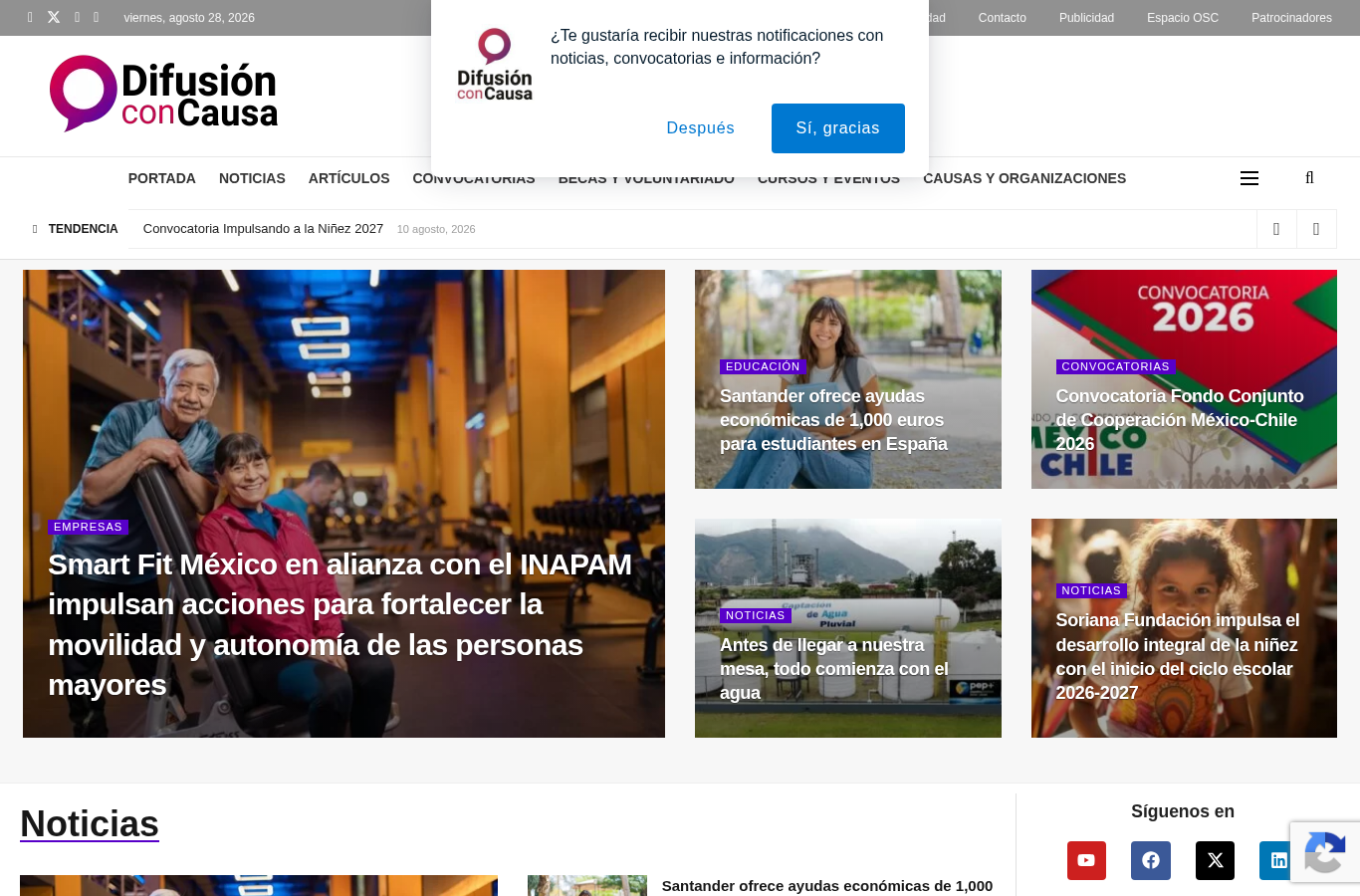Click the notification prompt question text
The height and width of the screenshot is (896, 1360).
(x=717, y=47)
